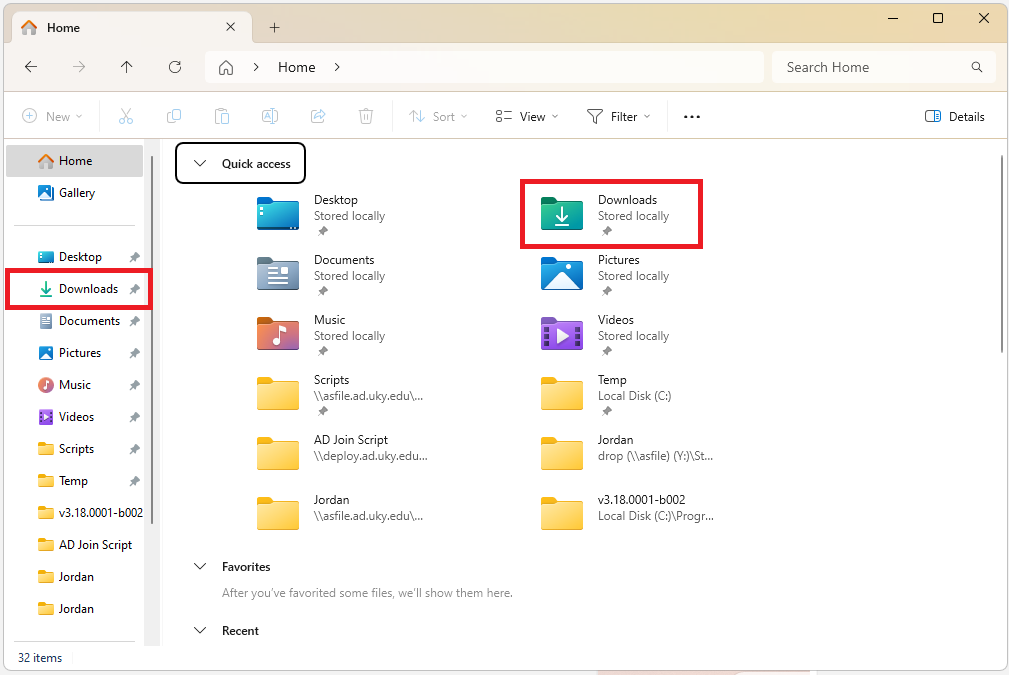This screenshot has height=675, width=1009.
Task: Open the See more ellipsis menu
Action: [x=692, y=116]
